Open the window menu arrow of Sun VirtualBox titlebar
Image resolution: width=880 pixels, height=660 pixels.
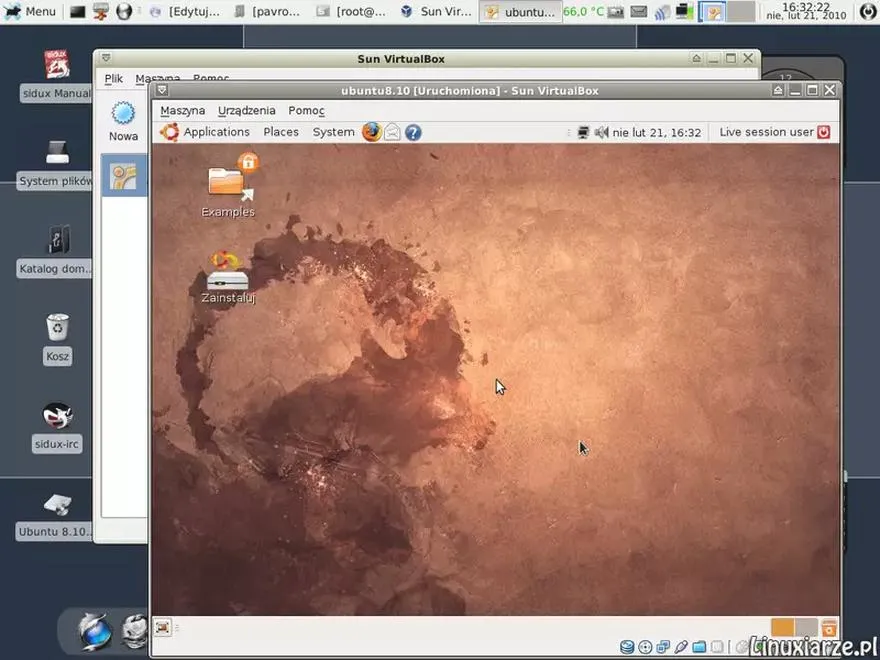tap(106, 58)
